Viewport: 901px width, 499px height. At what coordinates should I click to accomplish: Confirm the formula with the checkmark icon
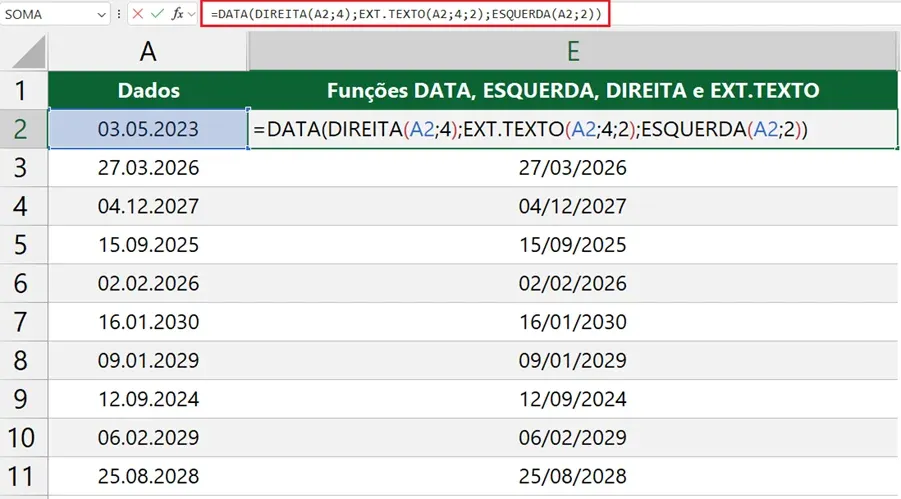pyautogui.click(x=157, y=14)
